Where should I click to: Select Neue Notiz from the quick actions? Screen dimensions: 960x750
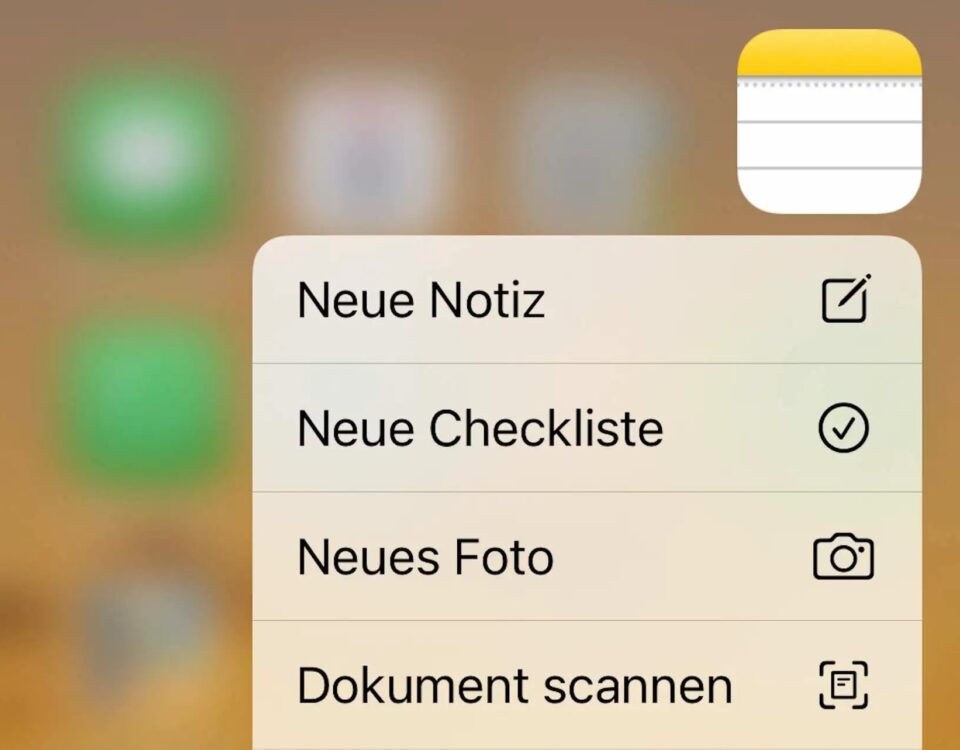click(x=587, y=299)
